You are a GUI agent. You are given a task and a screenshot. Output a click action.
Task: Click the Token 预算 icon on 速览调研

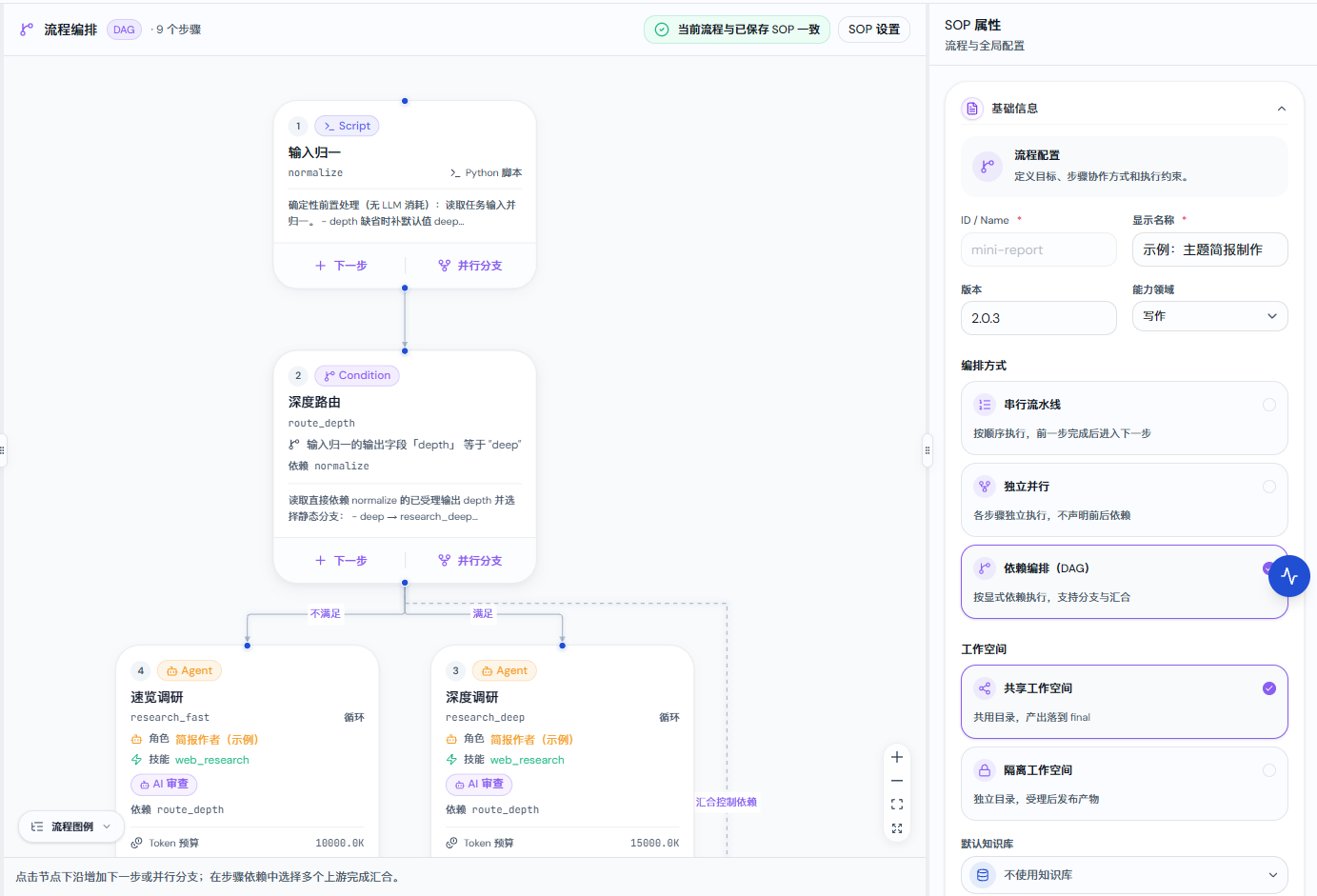[x=136, y=843]
